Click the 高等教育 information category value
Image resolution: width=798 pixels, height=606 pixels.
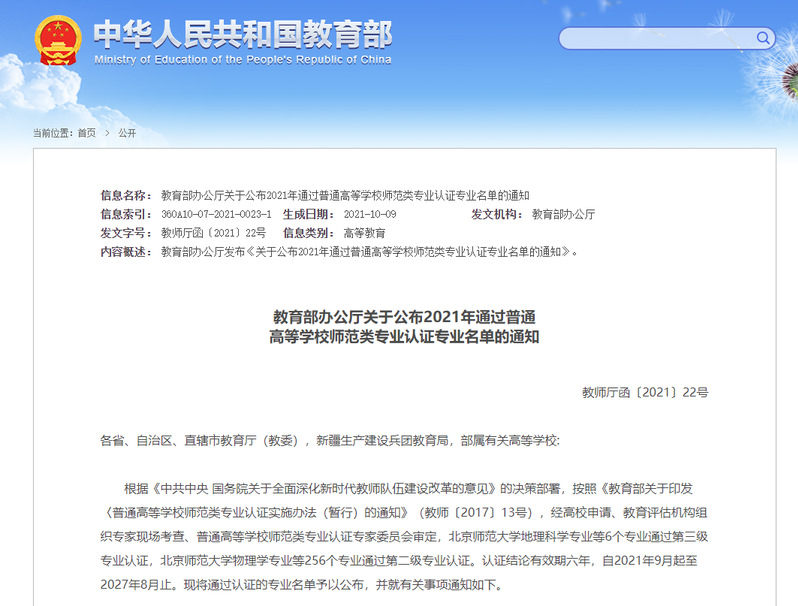coord(364,233)
